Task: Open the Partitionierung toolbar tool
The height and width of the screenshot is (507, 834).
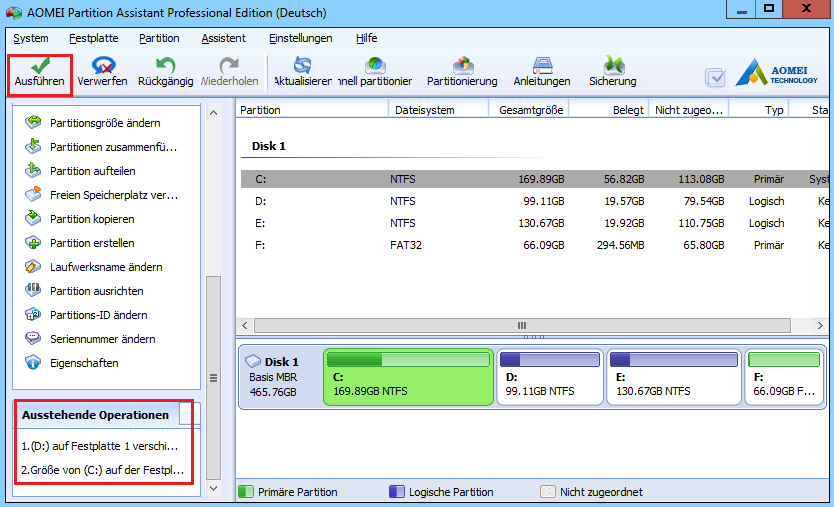Action: (462, 73)
